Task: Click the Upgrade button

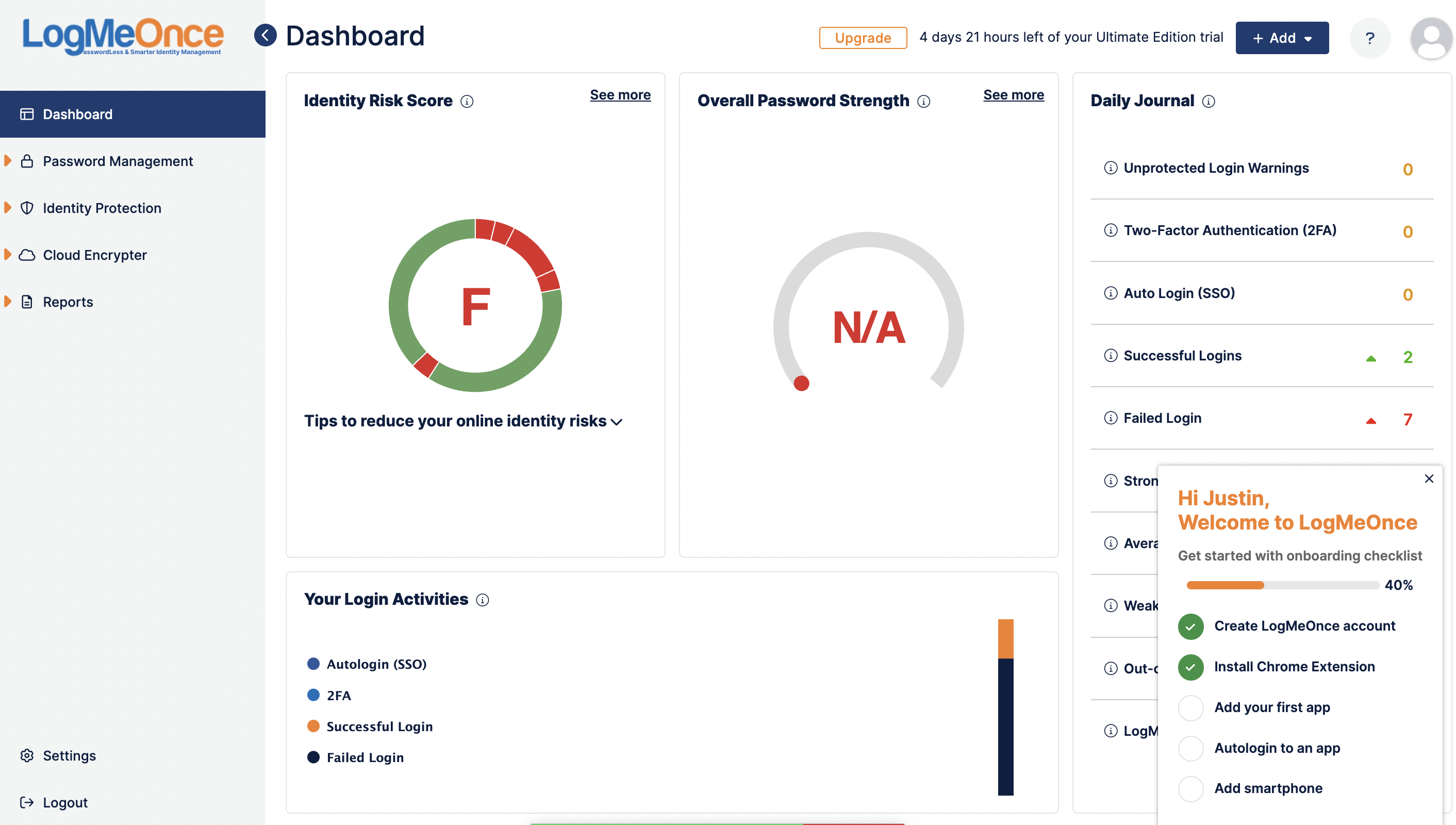Action: (x=862, y=38)
